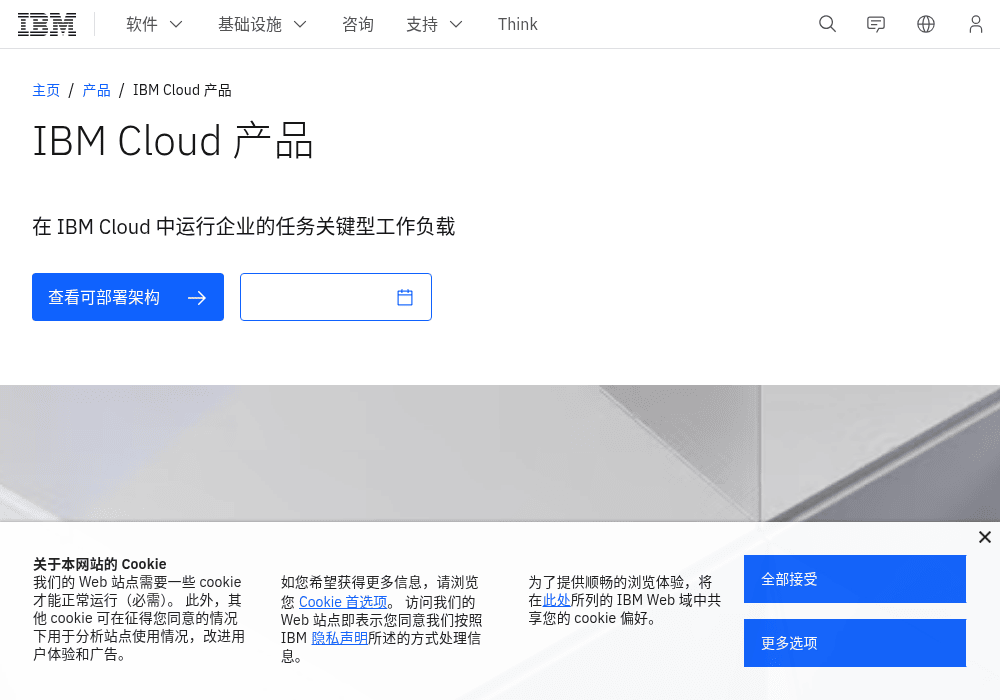Expand the 基础设施 dropdown menu
The image size is (1000, 700).
coord(262,24)
